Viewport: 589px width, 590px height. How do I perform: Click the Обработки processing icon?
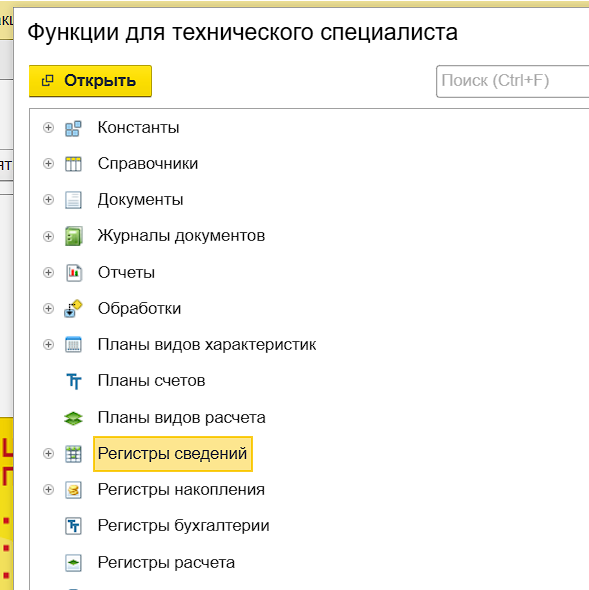click(73, 309)
